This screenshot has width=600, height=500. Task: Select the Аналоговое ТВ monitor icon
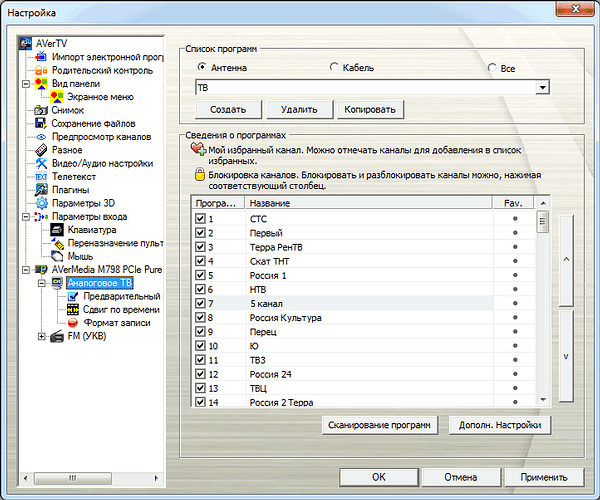(57, 283)
